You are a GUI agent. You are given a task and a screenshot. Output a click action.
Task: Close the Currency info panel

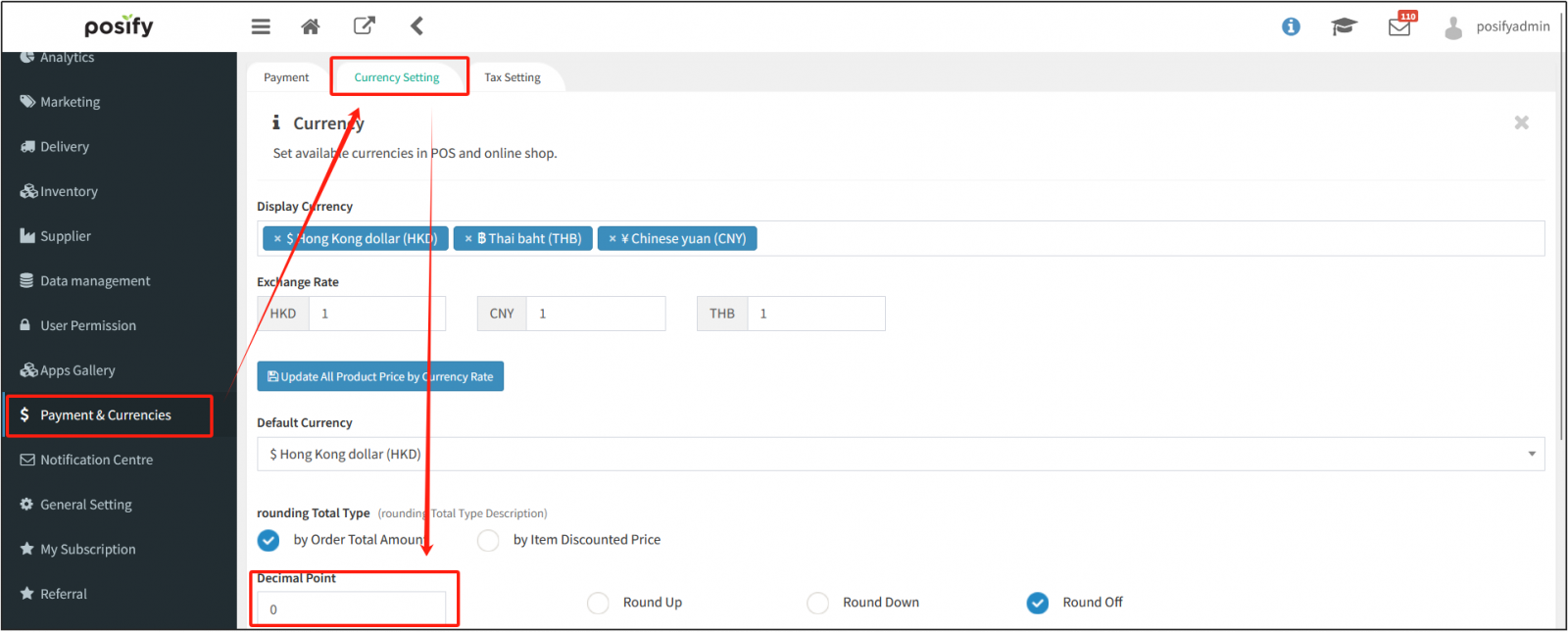pos(1521,122)
